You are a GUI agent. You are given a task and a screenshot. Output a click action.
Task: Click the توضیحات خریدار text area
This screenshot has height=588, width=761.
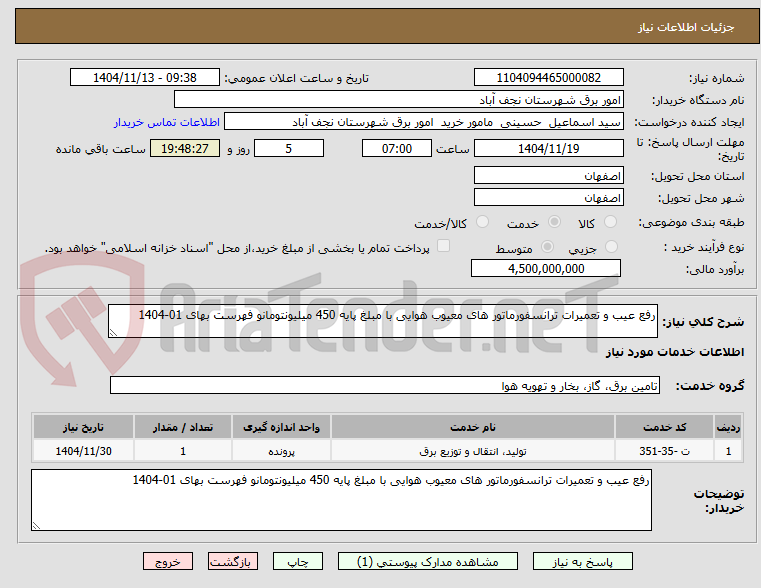(x=341, y=500)
